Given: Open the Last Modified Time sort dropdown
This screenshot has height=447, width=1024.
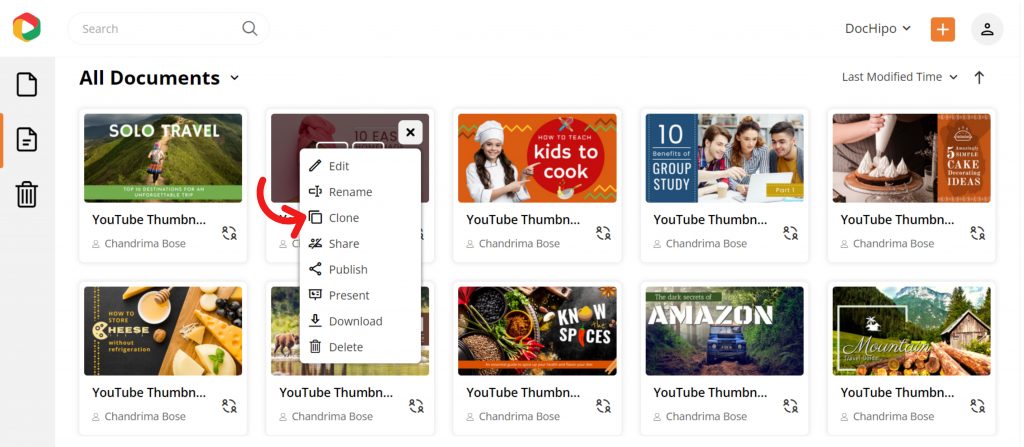Looking at the screenshot, I should [899, 77].
